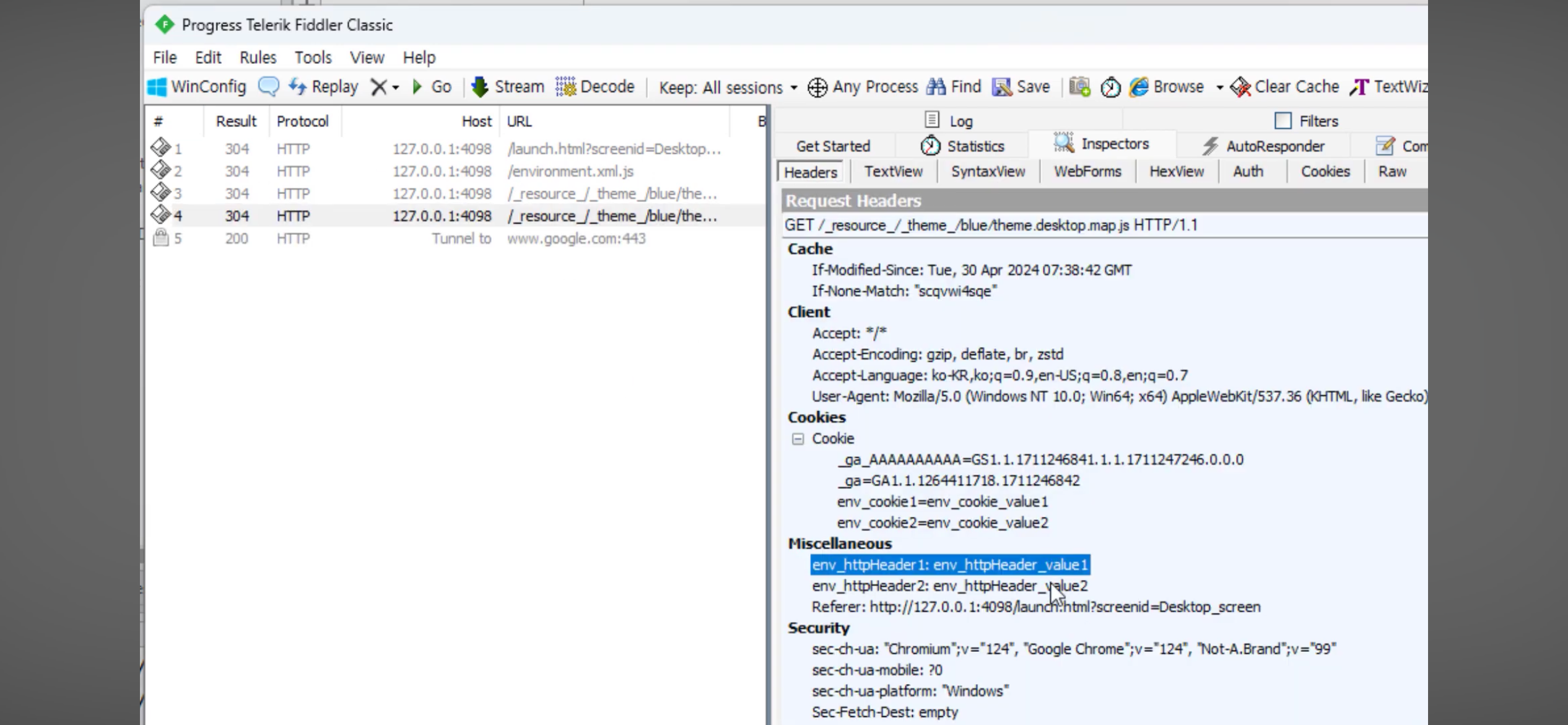This screenshot has height=725, width=1568.
Task: Switch to the SyntaxView tab
Action: (988, 172)
